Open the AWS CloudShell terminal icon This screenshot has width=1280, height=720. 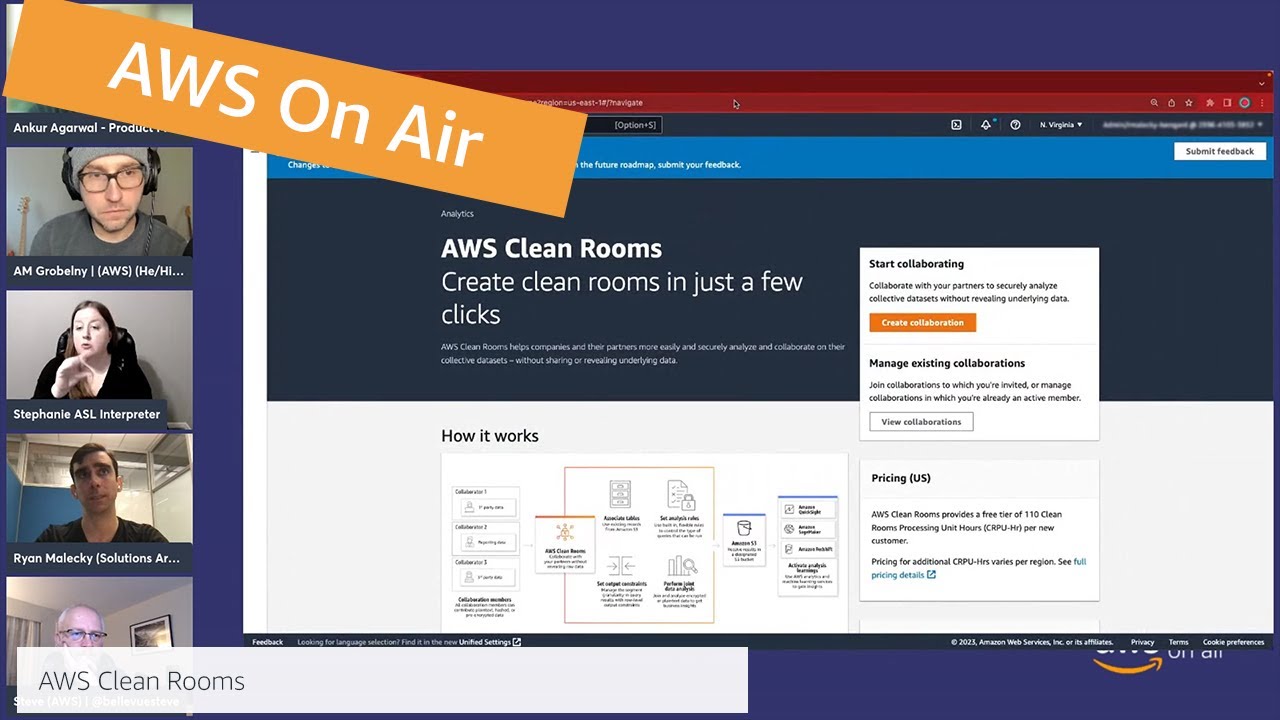(x=956, y=125)
